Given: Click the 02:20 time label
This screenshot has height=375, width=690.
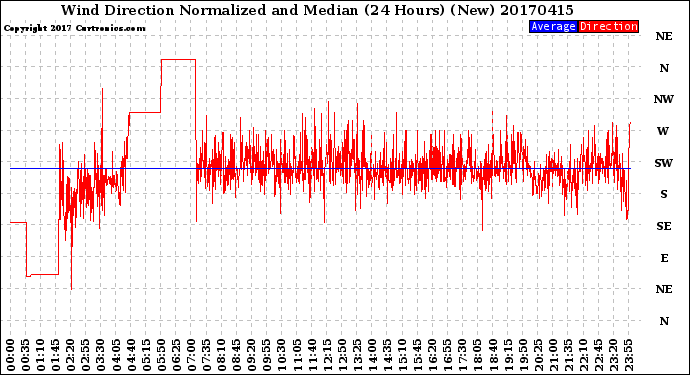Looking at the screenshot, I should coord(71,355).
